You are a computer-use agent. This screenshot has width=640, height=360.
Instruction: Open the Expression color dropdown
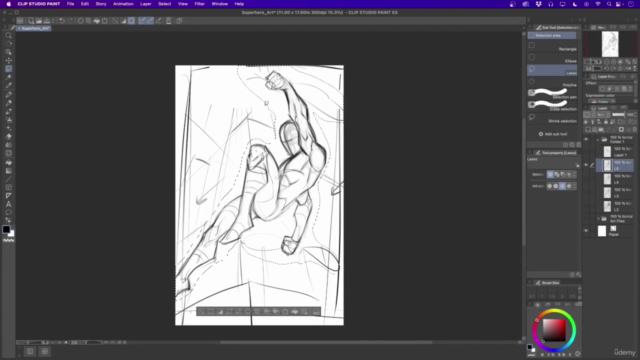pyautogui.click(x=603, y=101)
